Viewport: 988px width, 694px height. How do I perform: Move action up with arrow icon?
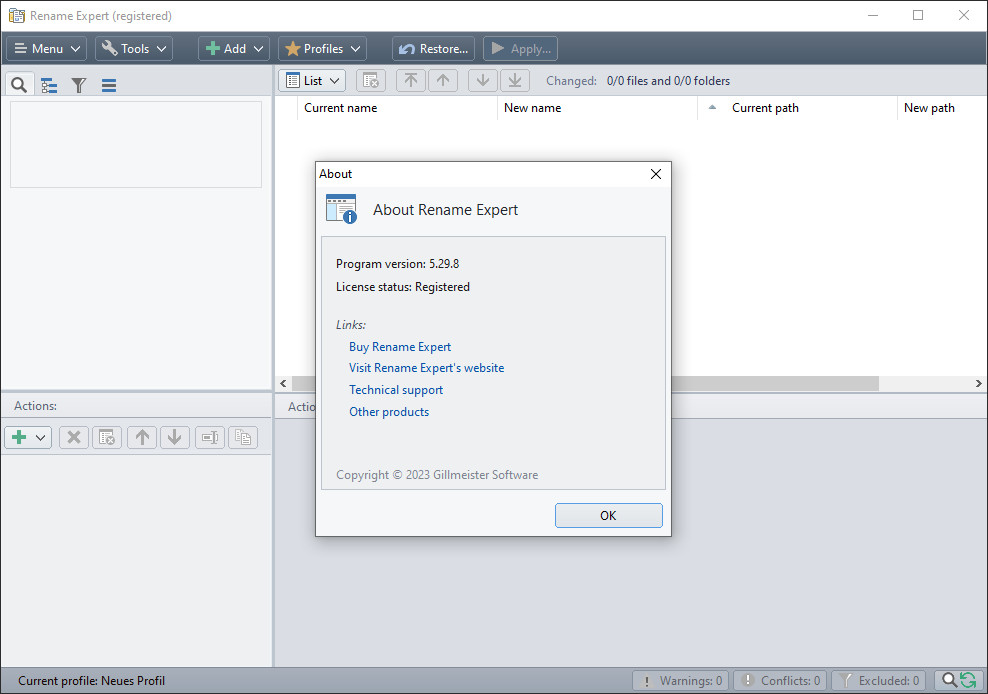click(x=142, y=437)
